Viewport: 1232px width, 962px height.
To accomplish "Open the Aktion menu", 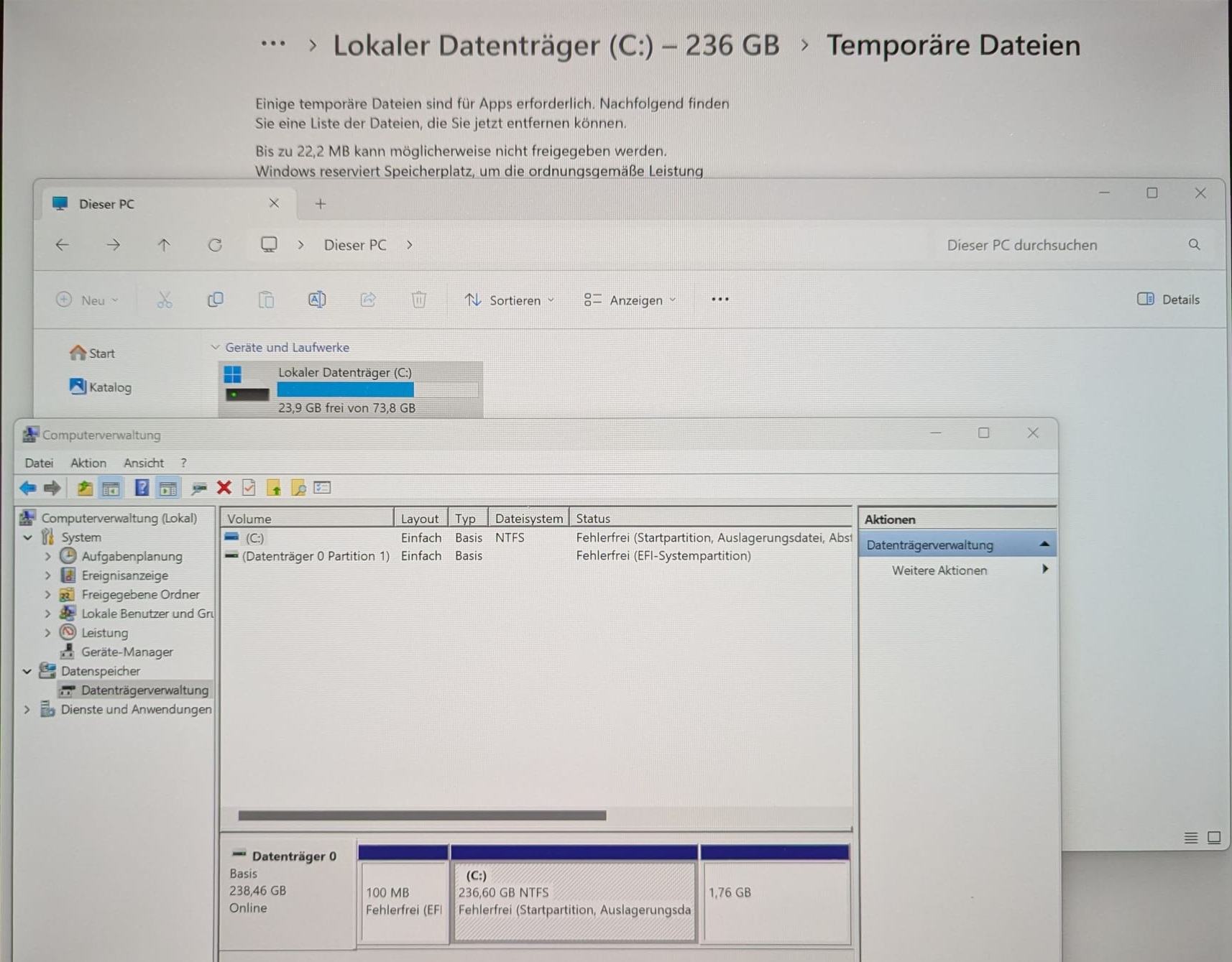I will [88, 463].
